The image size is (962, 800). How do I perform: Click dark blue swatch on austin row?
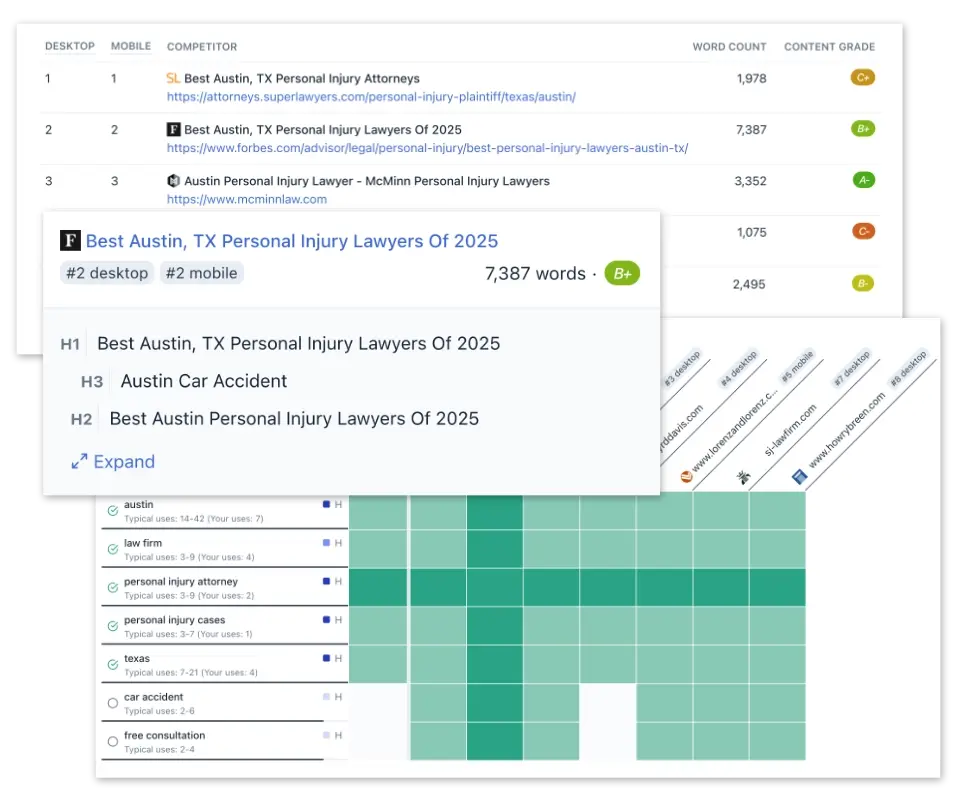click(x=326, y=504)
